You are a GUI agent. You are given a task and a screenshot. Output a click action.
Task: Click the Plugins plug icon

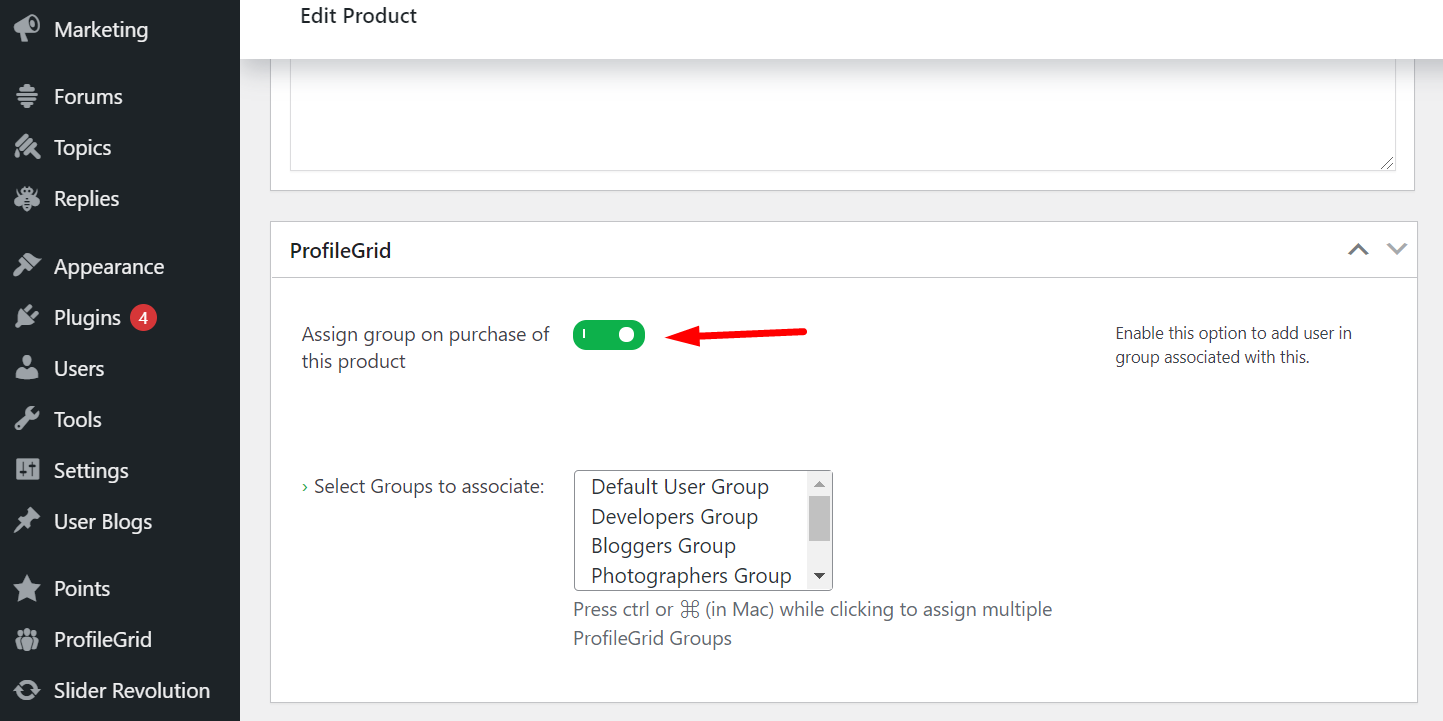pos(28,317)
